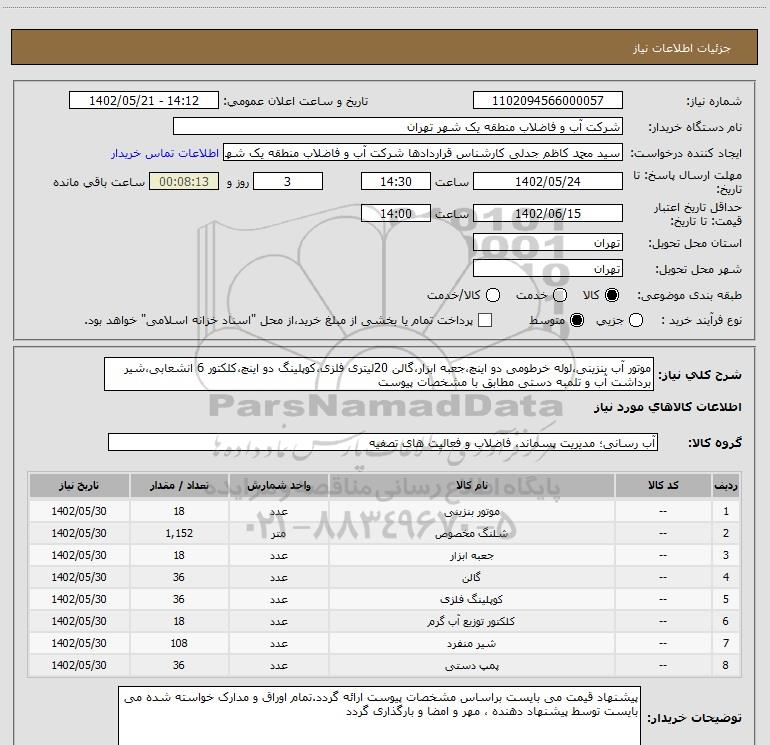Open the اطلاعات تماس خریدار link

point(165,153)
